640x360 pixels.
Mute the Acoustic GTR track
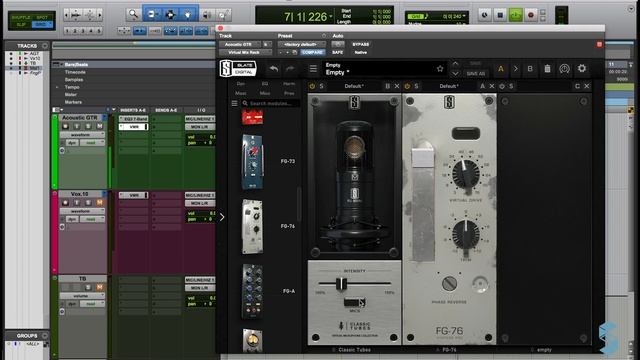[x=99, y=126]
